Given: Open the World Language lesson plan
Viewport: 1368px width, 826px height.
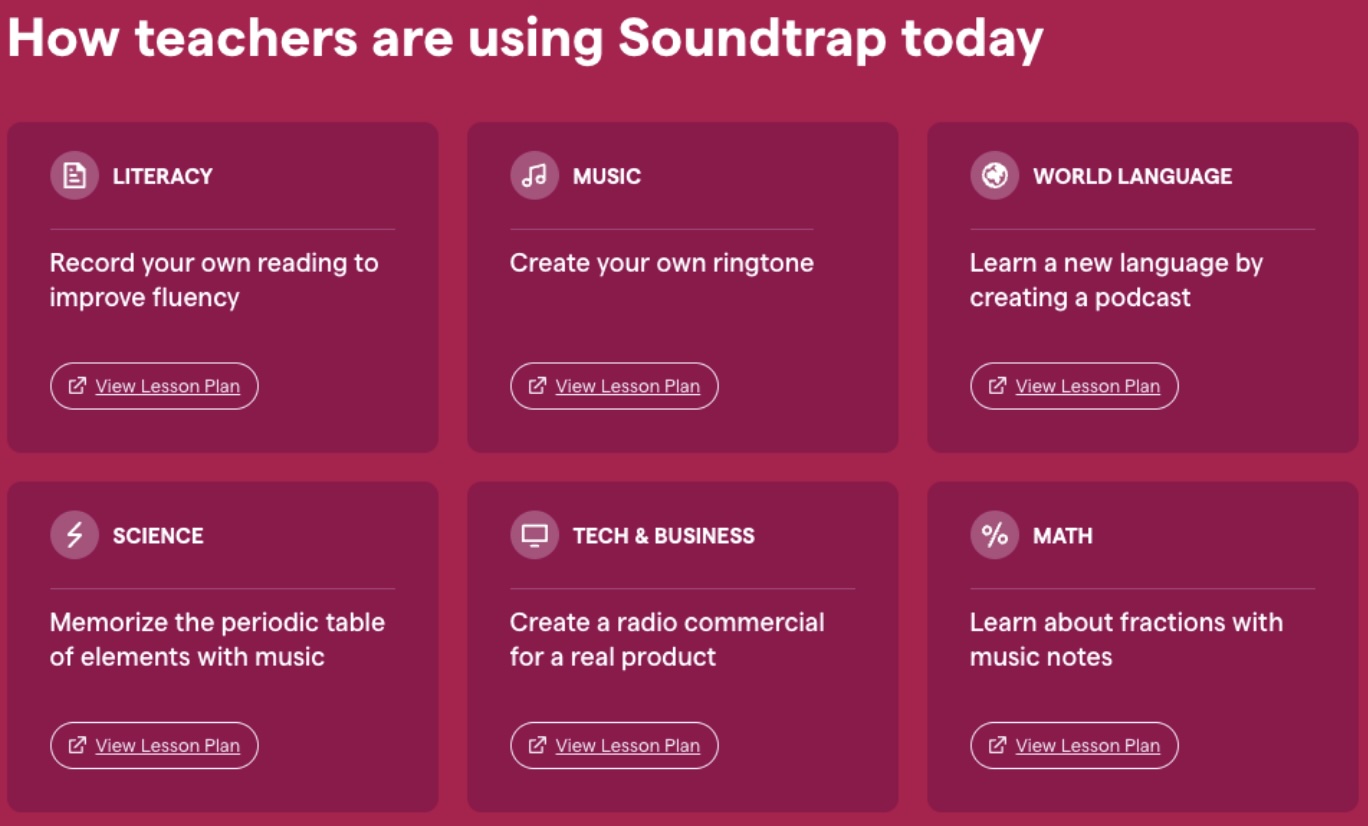Looking at the screenshot, I should 1073,385.
